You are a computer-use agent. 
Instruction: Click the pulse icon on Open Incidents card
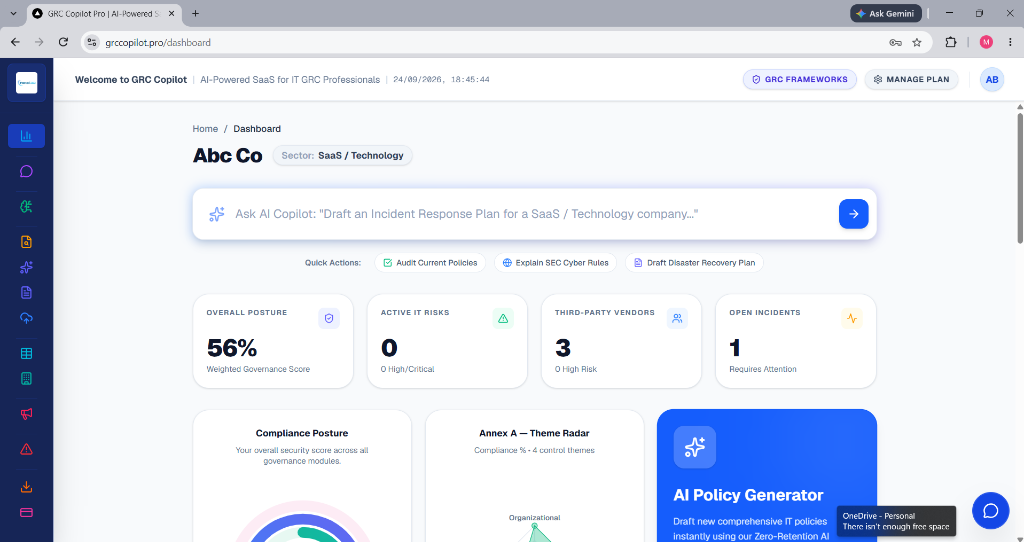click(x=852, y=319)
